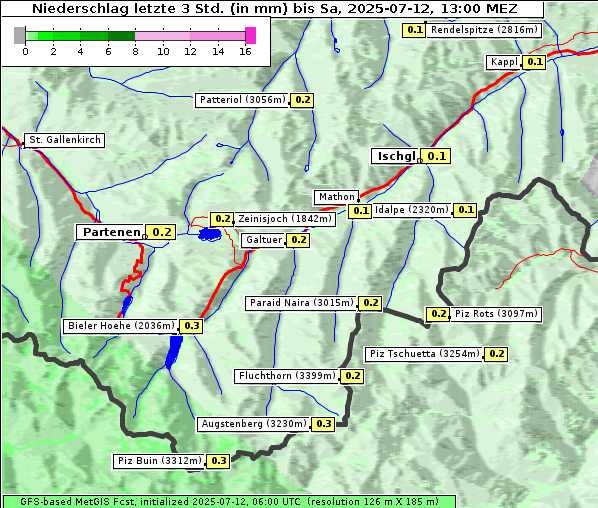This screenshot has height=508, width=598.
Task: Click the GFS-based MetGIS forecast footer
Action: [229, 502]
